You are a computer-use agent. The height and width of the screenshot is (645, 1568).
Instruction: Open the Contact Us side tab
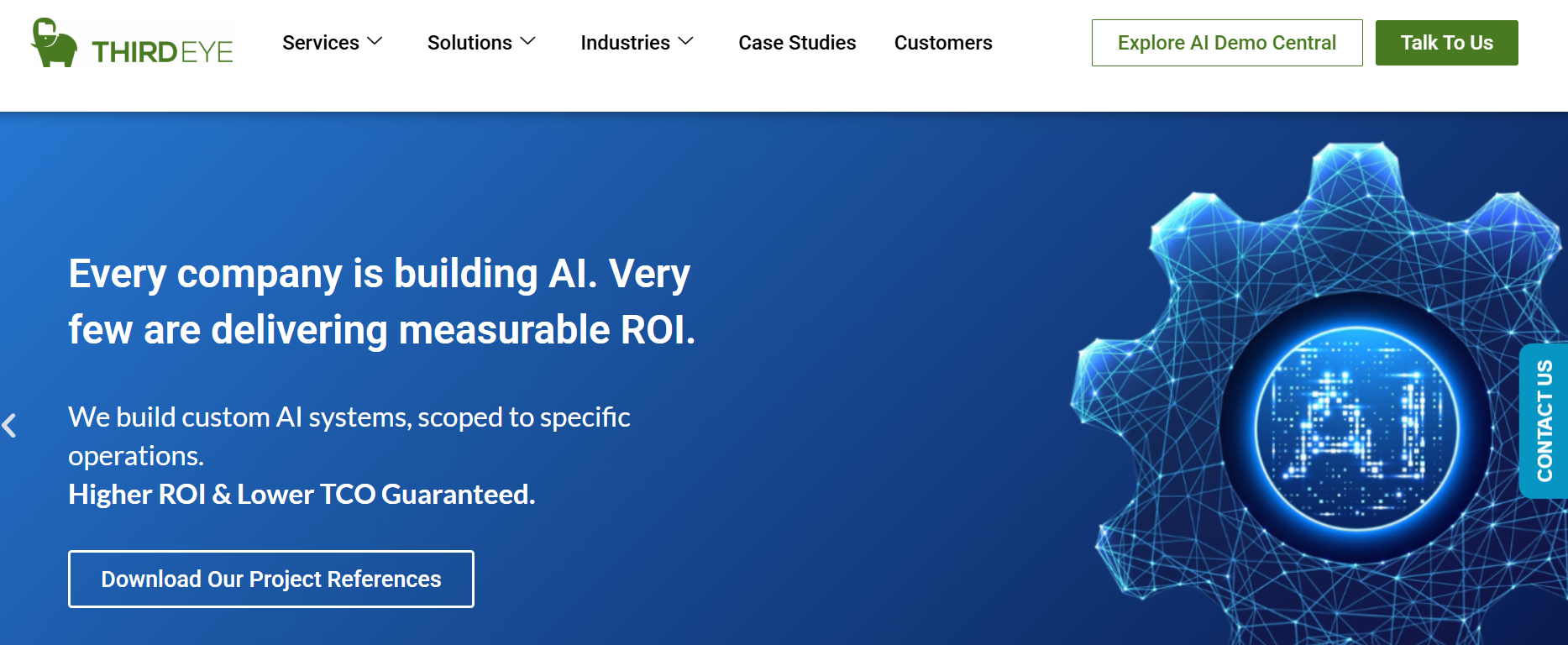[1544, 421]
